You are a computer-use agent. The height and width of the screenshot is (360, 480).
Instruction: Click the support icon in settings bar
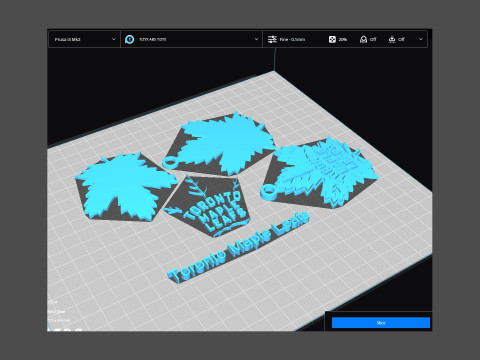click(x=363, y=39)
